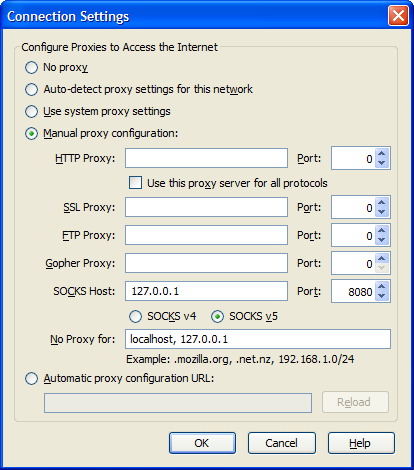Select SOCKS v4 radio button
Screen dimensions: 414x470
(135, 316)
